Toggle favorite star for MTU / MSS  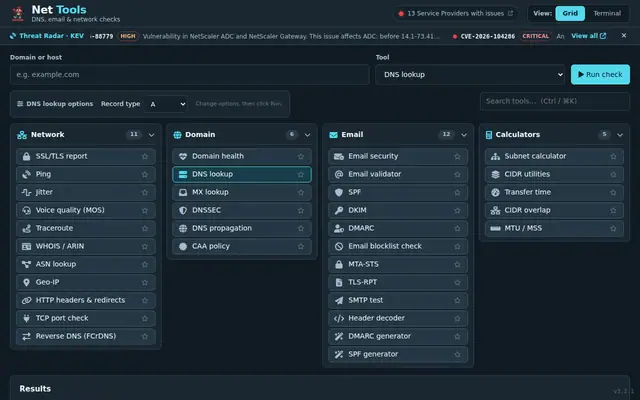(613, 228)
